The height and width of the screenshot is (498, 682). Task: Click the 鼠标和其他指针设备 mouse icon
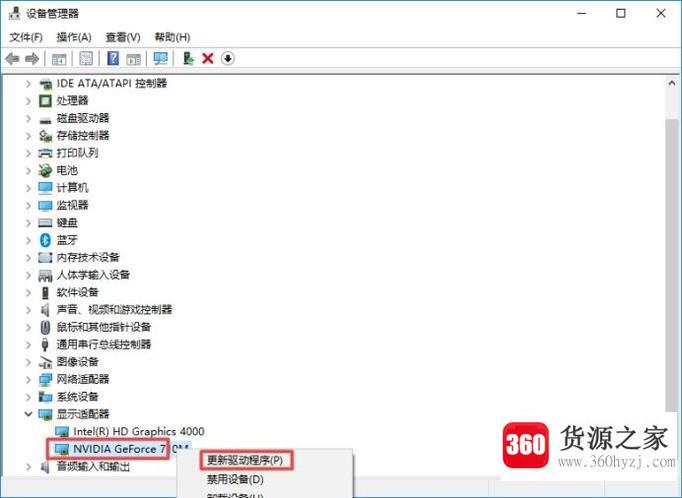pyautogui.click(x=45, y=327)
